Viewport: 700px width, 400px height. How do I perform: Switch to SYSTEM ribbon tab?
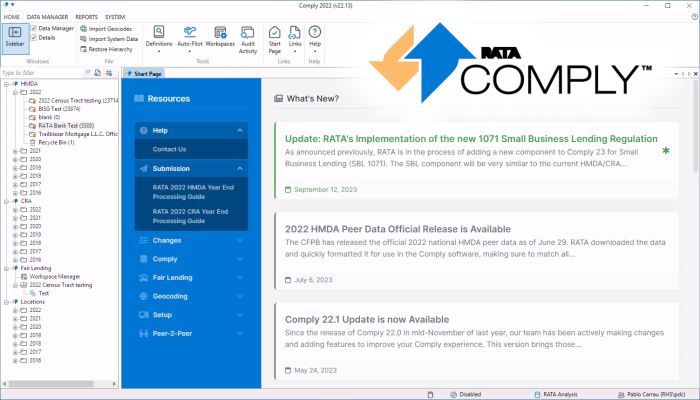coord(115,17)
